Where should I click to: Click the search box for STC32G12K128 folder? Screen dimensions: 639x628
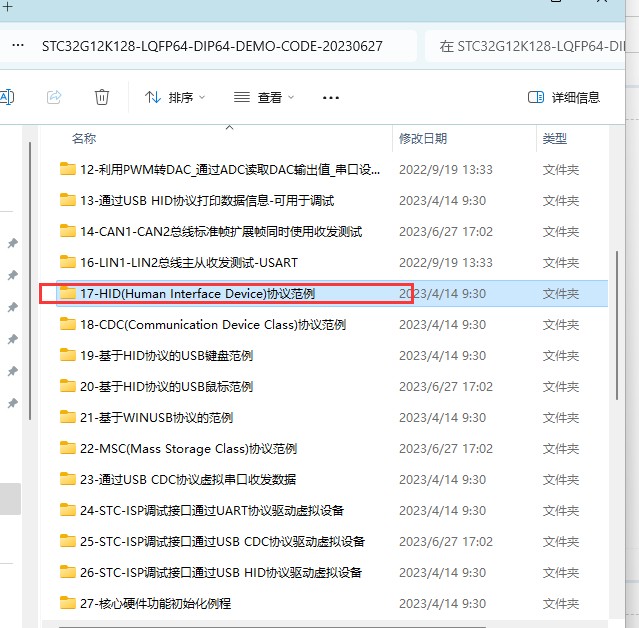(x=525, y=46)
